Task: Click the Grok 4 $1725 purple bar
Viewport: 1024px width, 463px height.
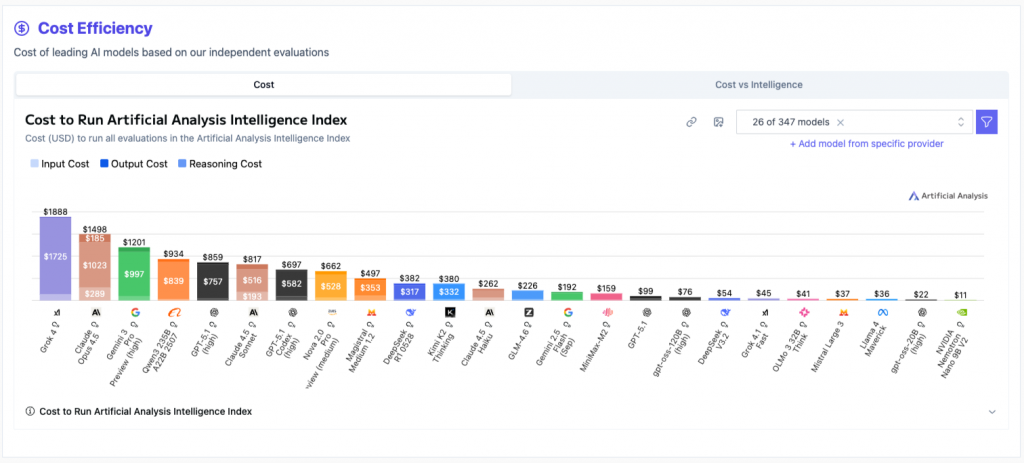Action: coord(55,257)
